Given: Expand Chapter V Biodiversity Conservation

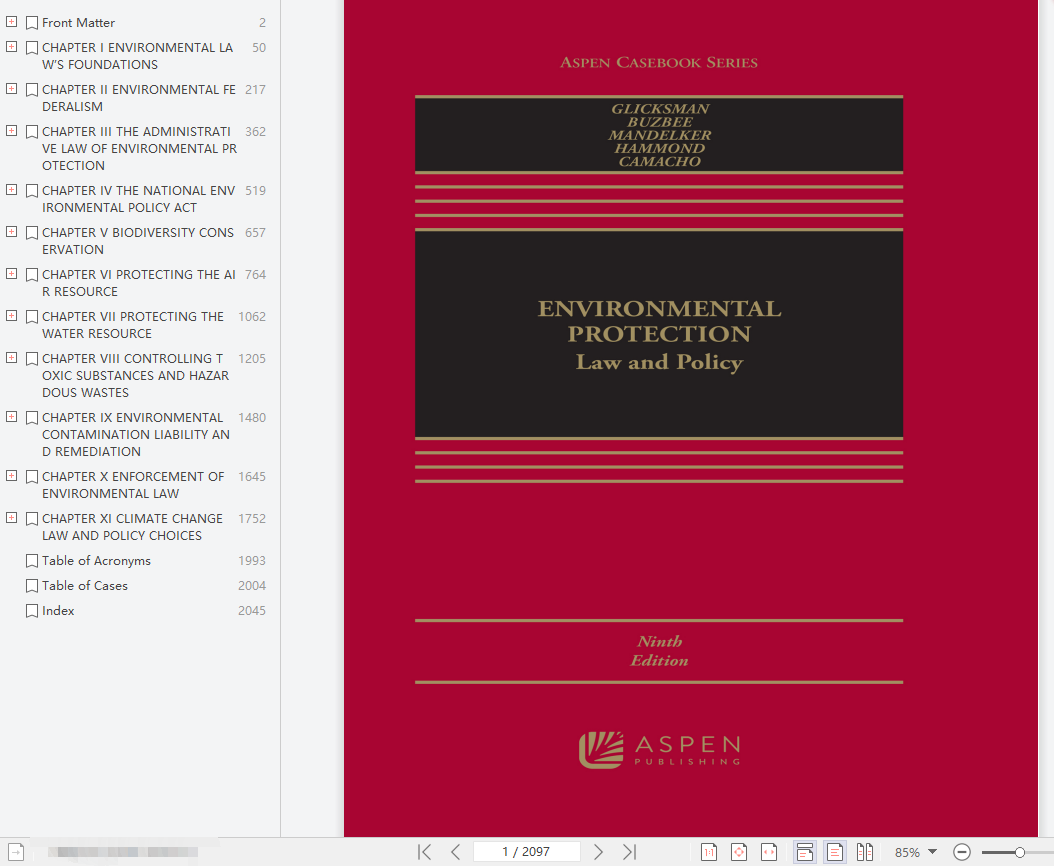Looking at the screenshot, I should (x=11, y=232).
